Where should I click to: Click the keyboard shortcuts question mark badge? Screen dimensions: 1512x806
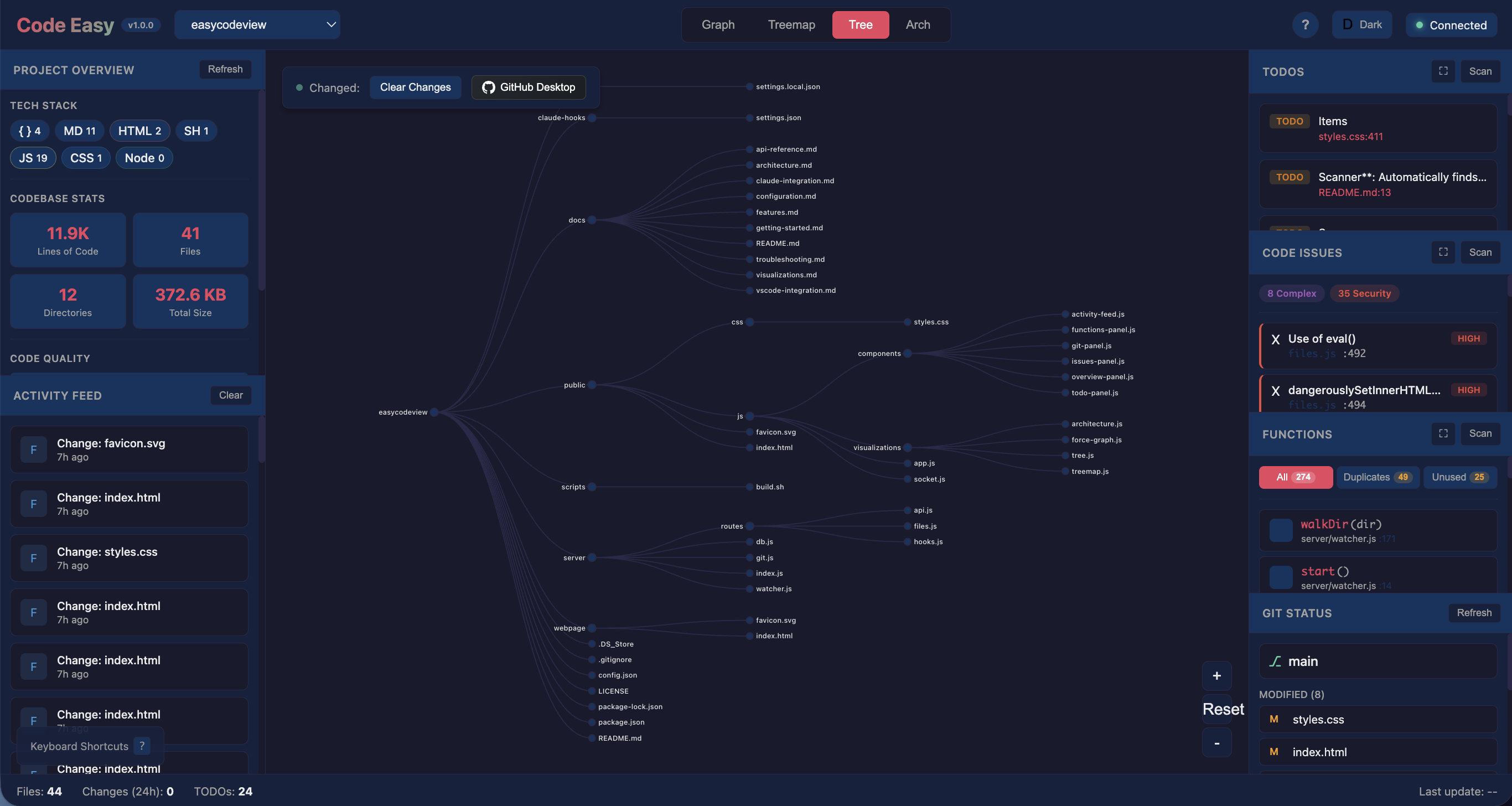pos(142,746)
